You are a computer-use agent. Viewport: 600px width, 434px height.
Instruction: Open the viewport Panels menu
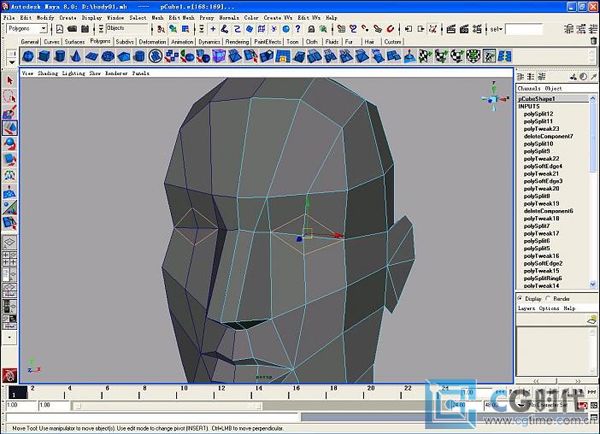pyautogui.click(x=141, y=73)
